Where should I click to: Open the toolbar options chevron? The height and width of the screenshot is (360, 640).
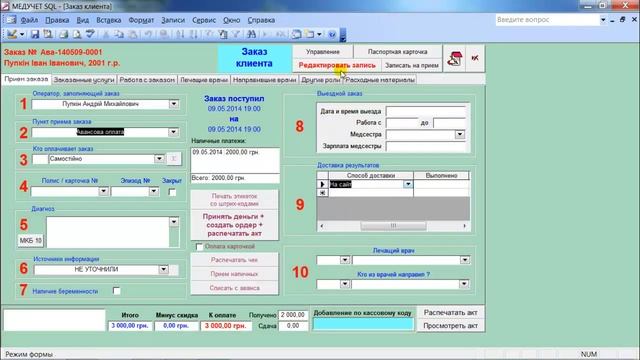pyautogui.click(x=343, y=35)
